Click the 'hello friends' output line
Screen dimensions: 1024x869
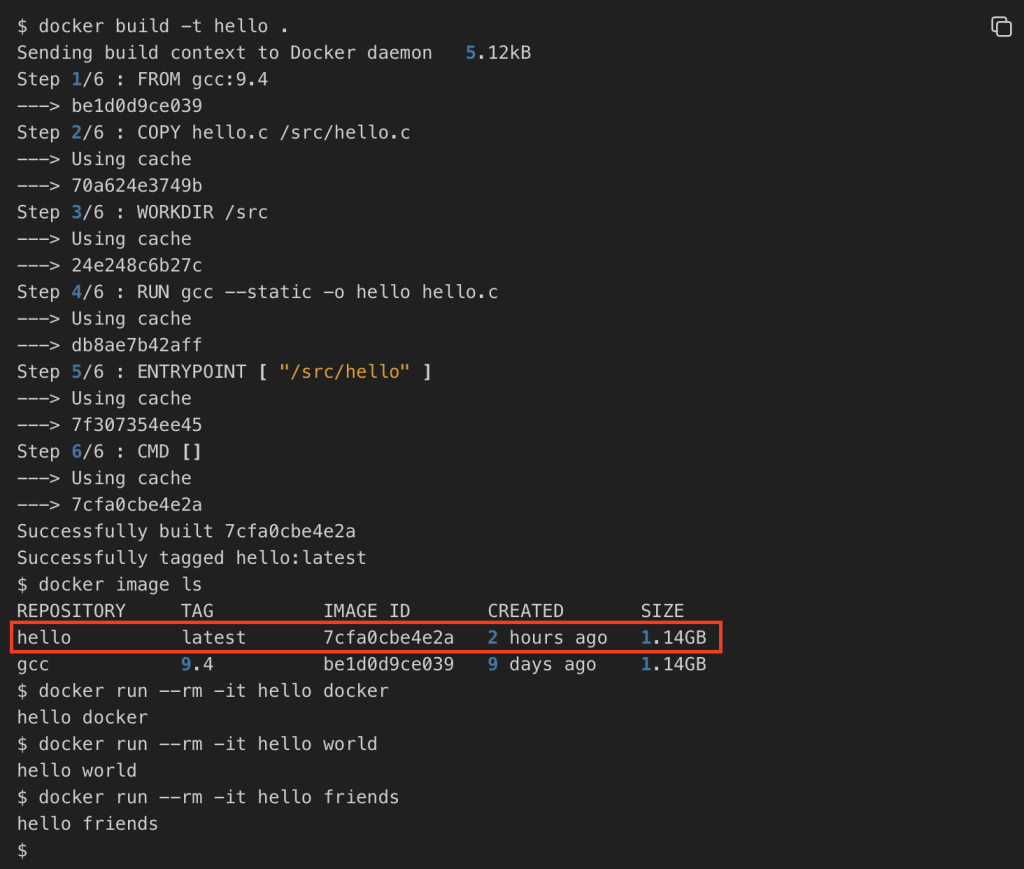(x=88, y=824)
